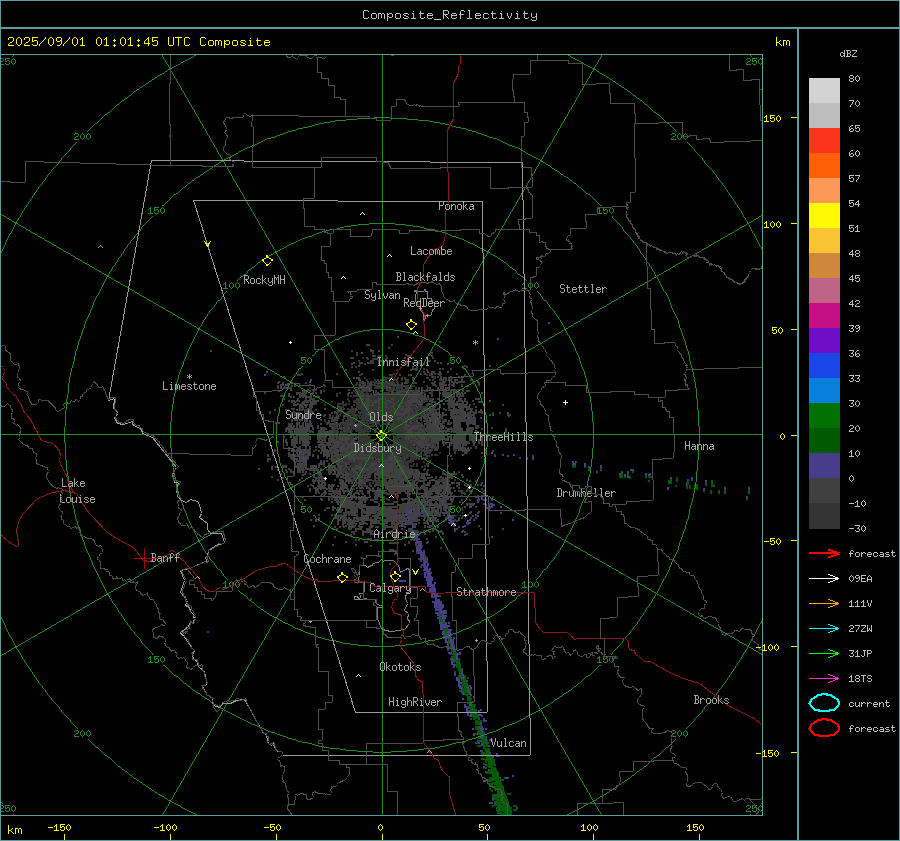Click the red 60-65 dBZ color swatch
The height and width of the screenshot is (841, 900).
pos(824,141)
